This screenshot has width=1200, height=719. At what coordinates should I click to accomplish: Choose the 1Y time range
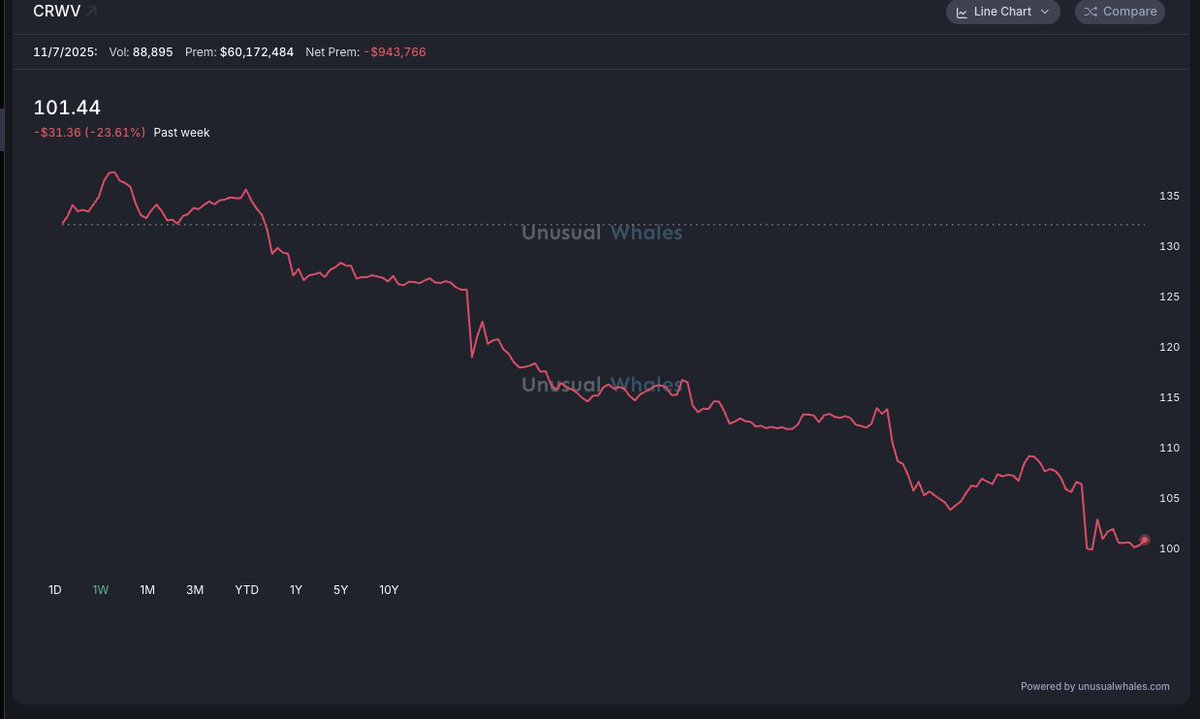click(296, 590)
